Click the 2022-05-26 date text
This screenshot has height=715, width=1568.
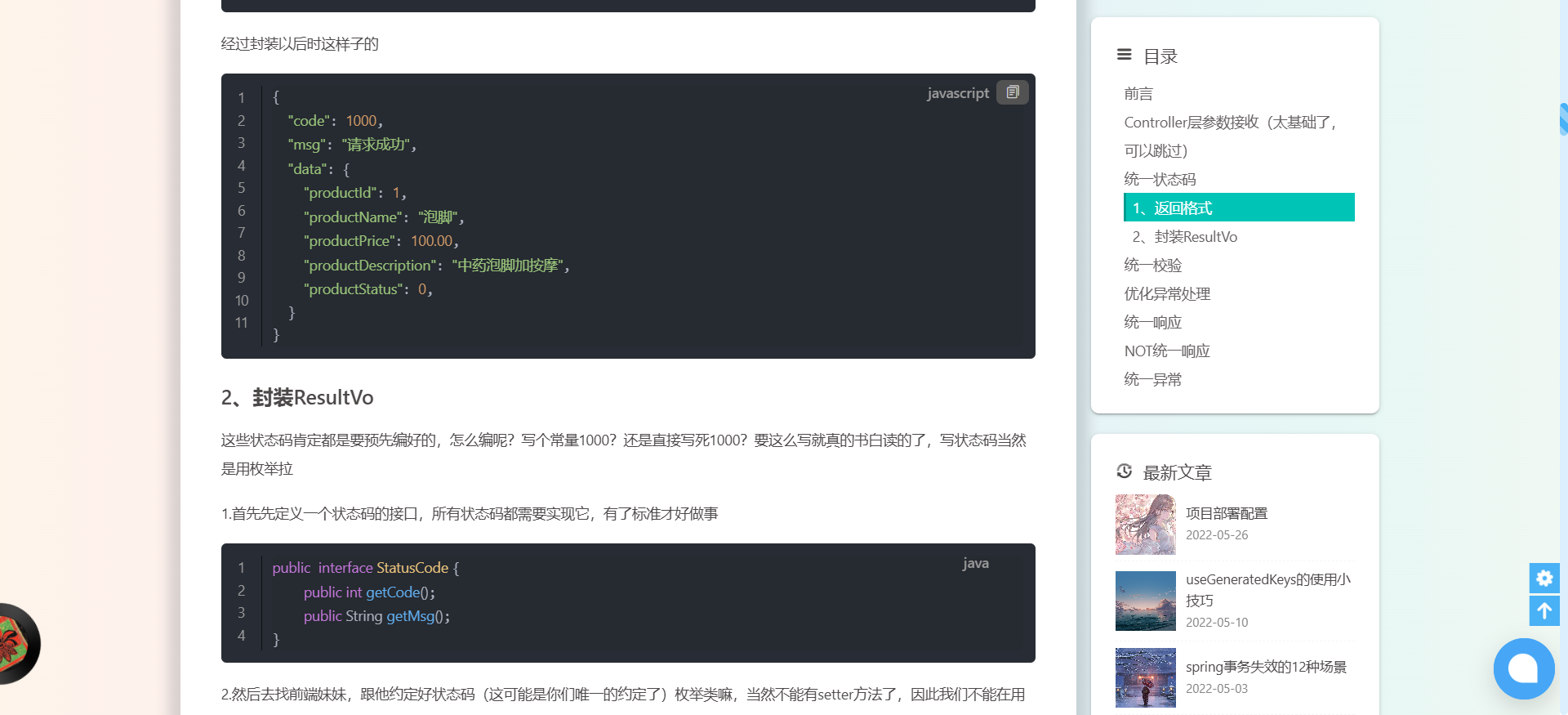(x=1217, y=535)
